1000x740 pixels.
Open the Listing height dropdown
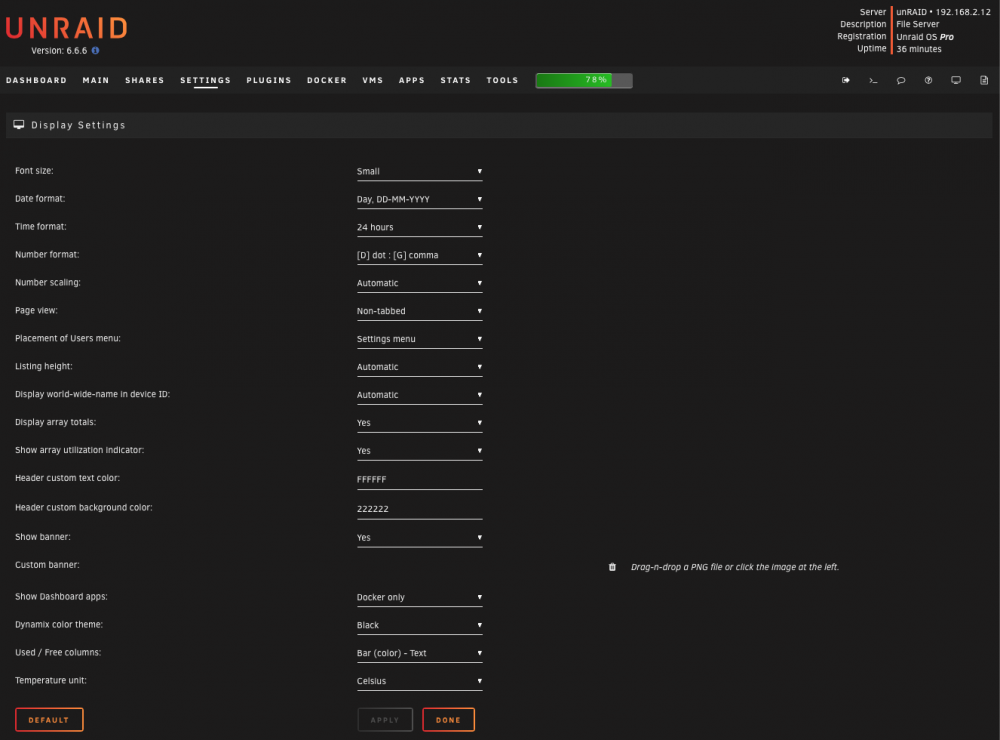[419, 367]
